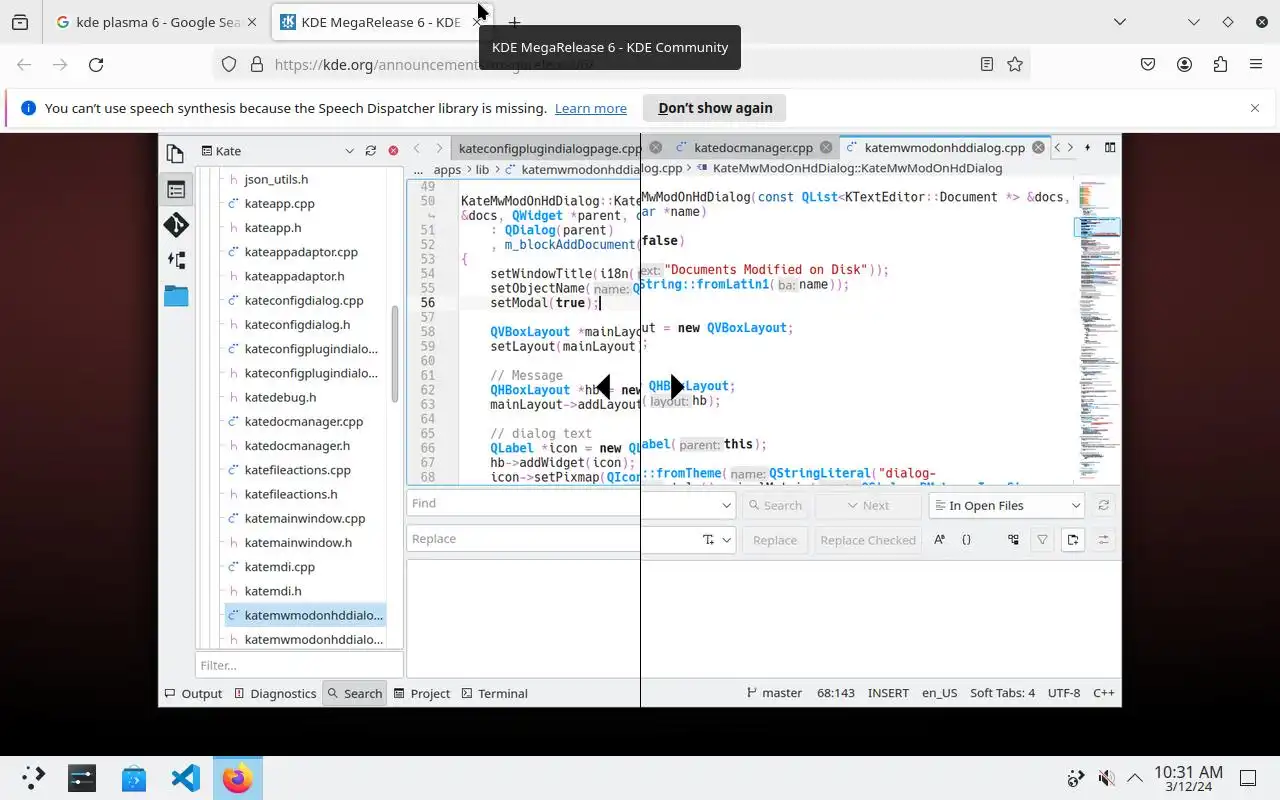The image size is (1280, 800).
Task: Reload the current page
Action: pos(96,64)
